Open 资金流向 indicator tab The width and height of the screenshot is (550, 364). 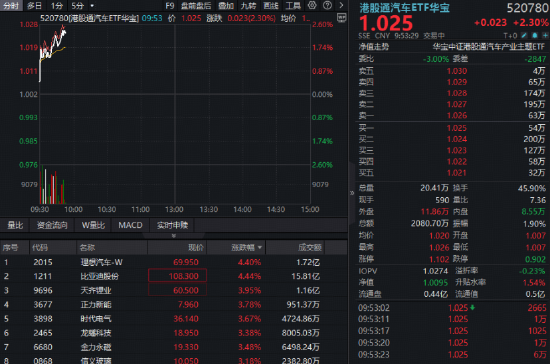[x=52, y=225]
